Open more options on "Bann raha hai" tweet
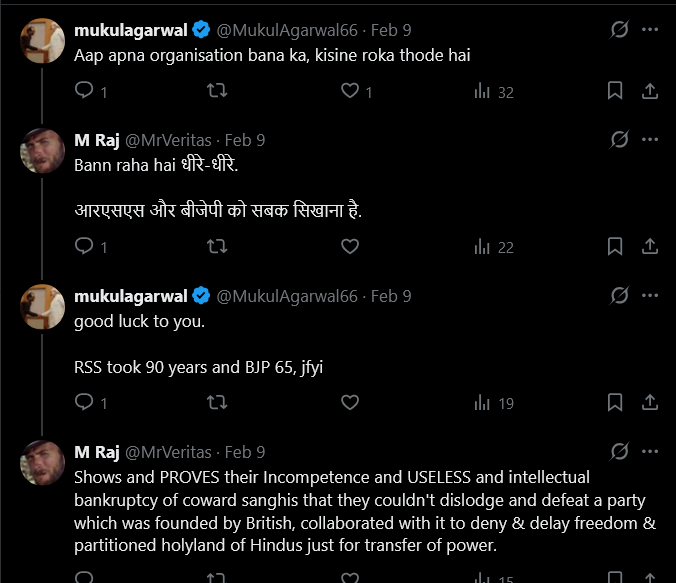 coord(651,140)
